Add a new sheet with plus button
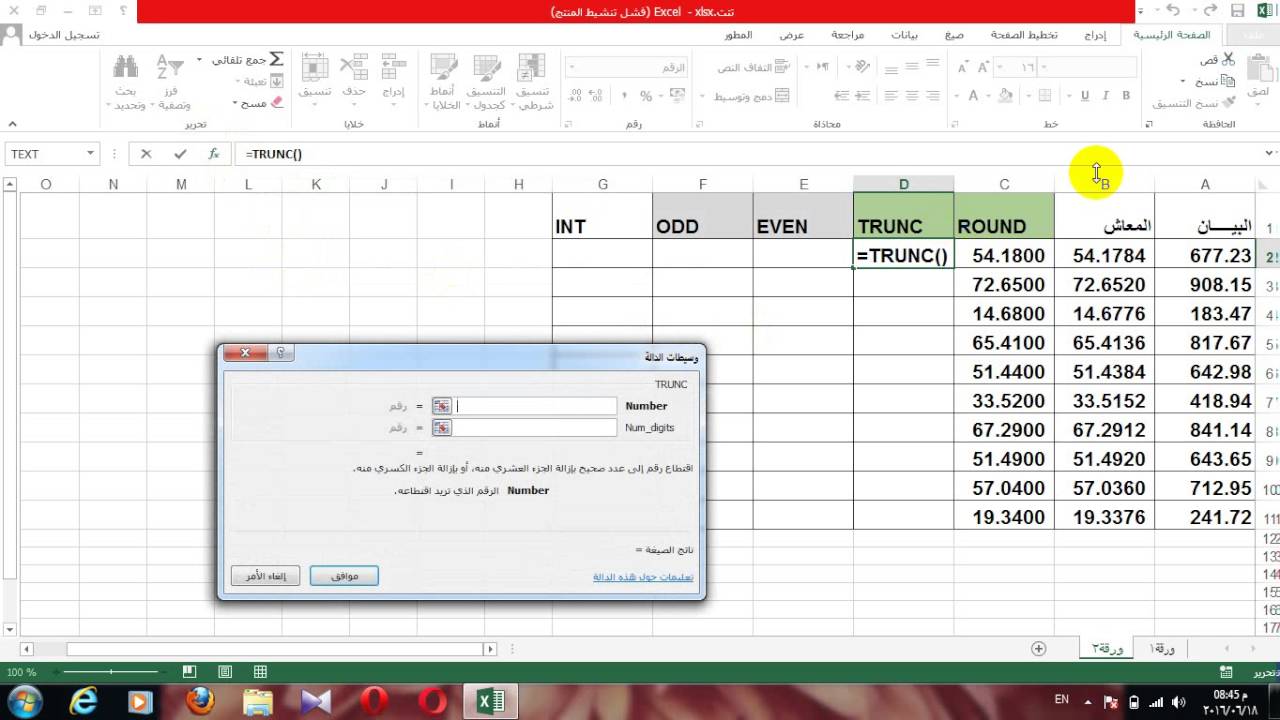1280x720 pixels. (x=1039, y=649)
